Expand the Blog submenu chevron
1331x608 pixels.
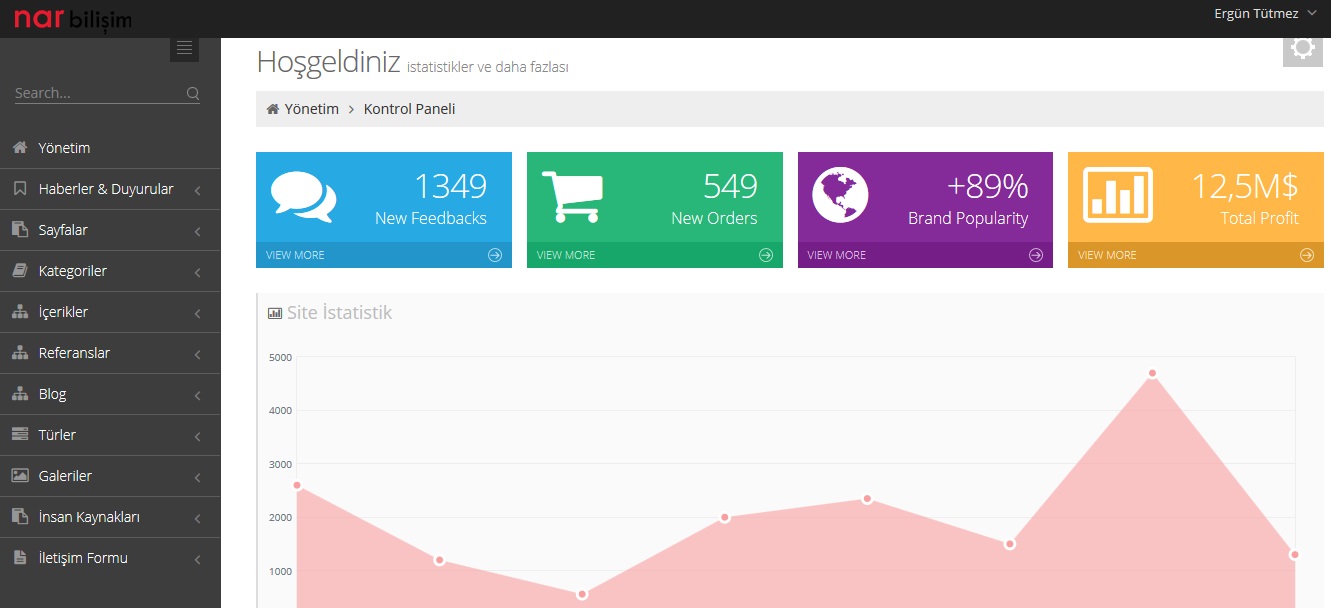(198, 395)
